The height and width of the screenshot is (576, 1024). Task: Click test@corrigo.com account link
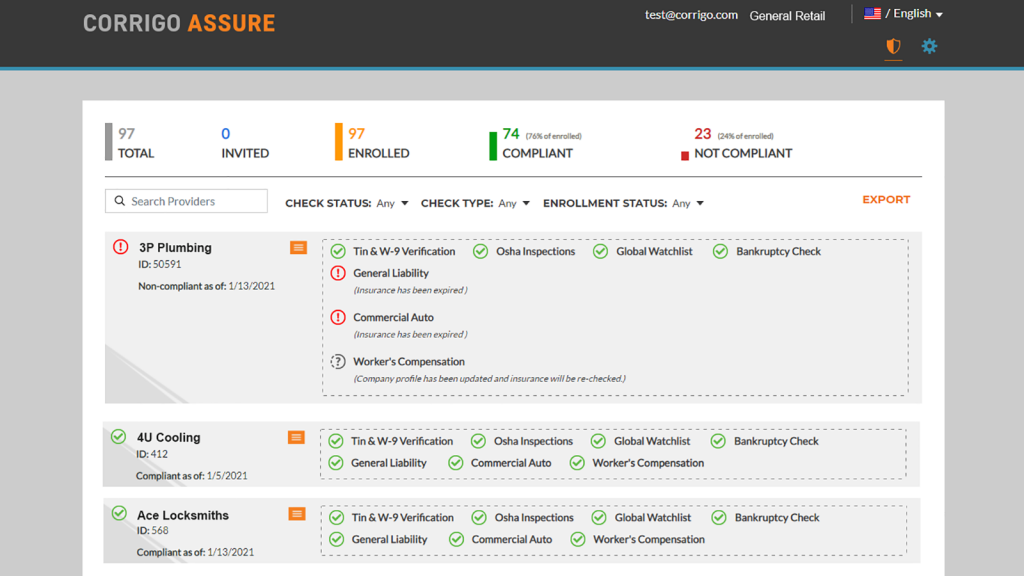tap(692, 15)
